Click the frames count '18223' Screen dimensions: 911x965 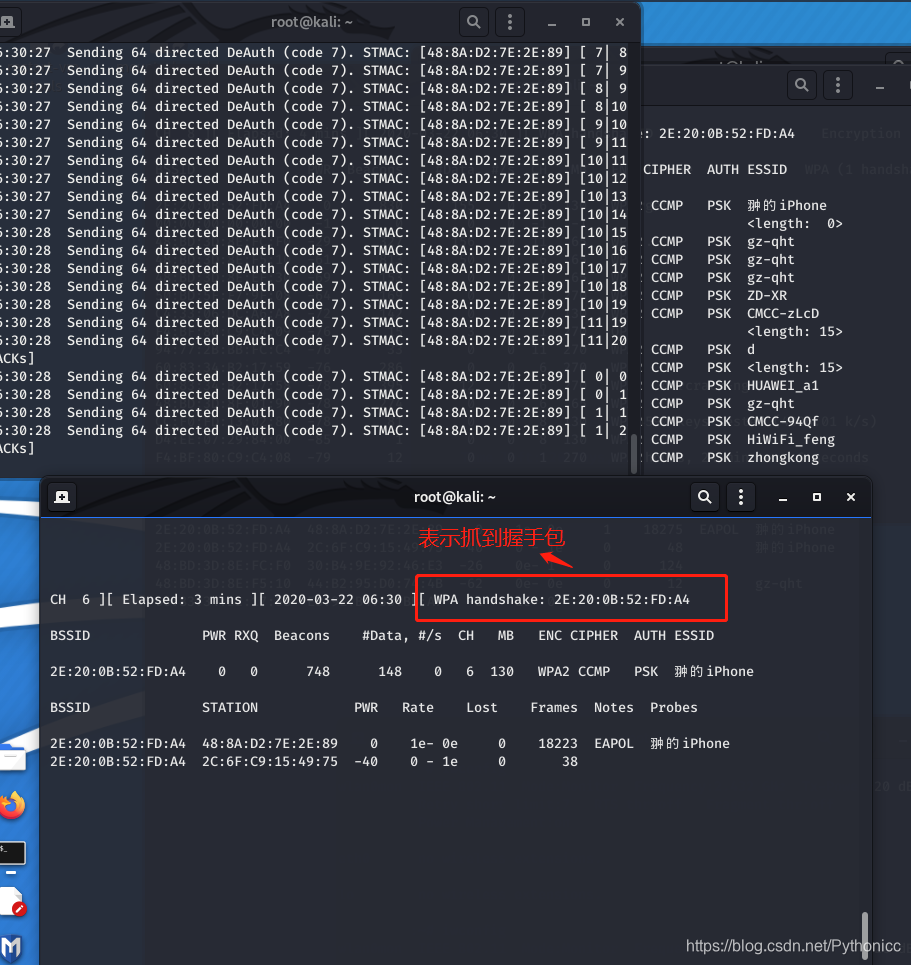tap(558, 743)
